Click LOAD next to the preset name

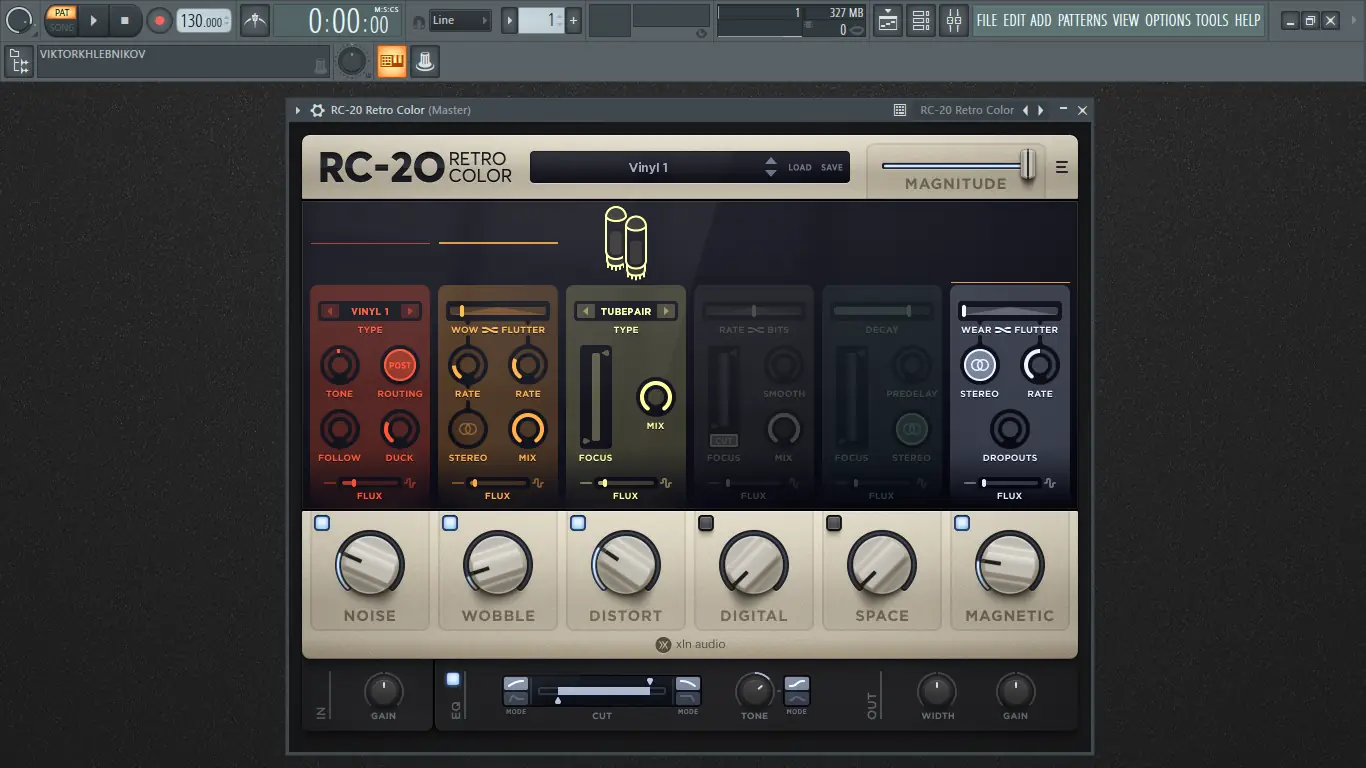coord(802,167)
